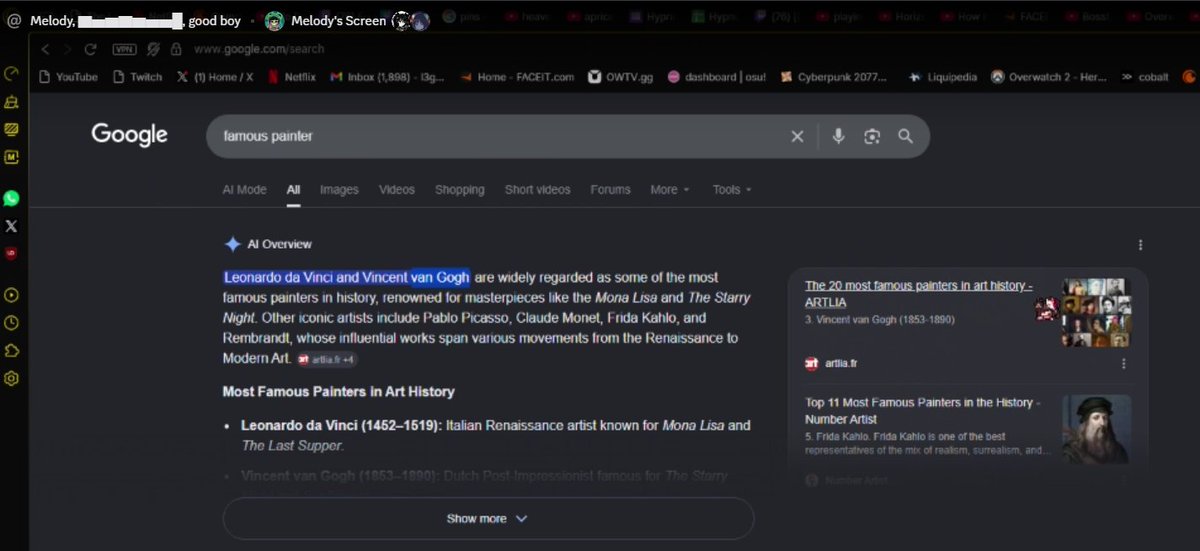Open three-dot menu next to artlia.fr source

pyautogui.click(x=1123, y=363)
